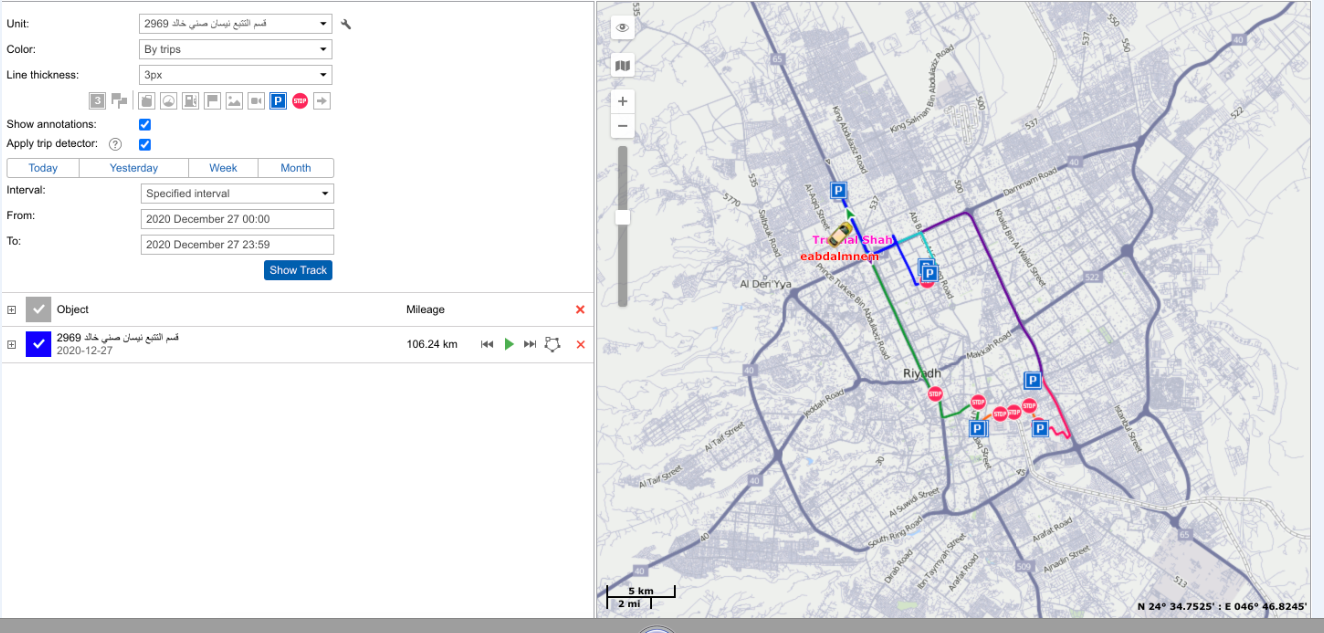Open the Color 'By trips' dropdown
This screenshot has width=1324, height=633.
pos(236,49)
